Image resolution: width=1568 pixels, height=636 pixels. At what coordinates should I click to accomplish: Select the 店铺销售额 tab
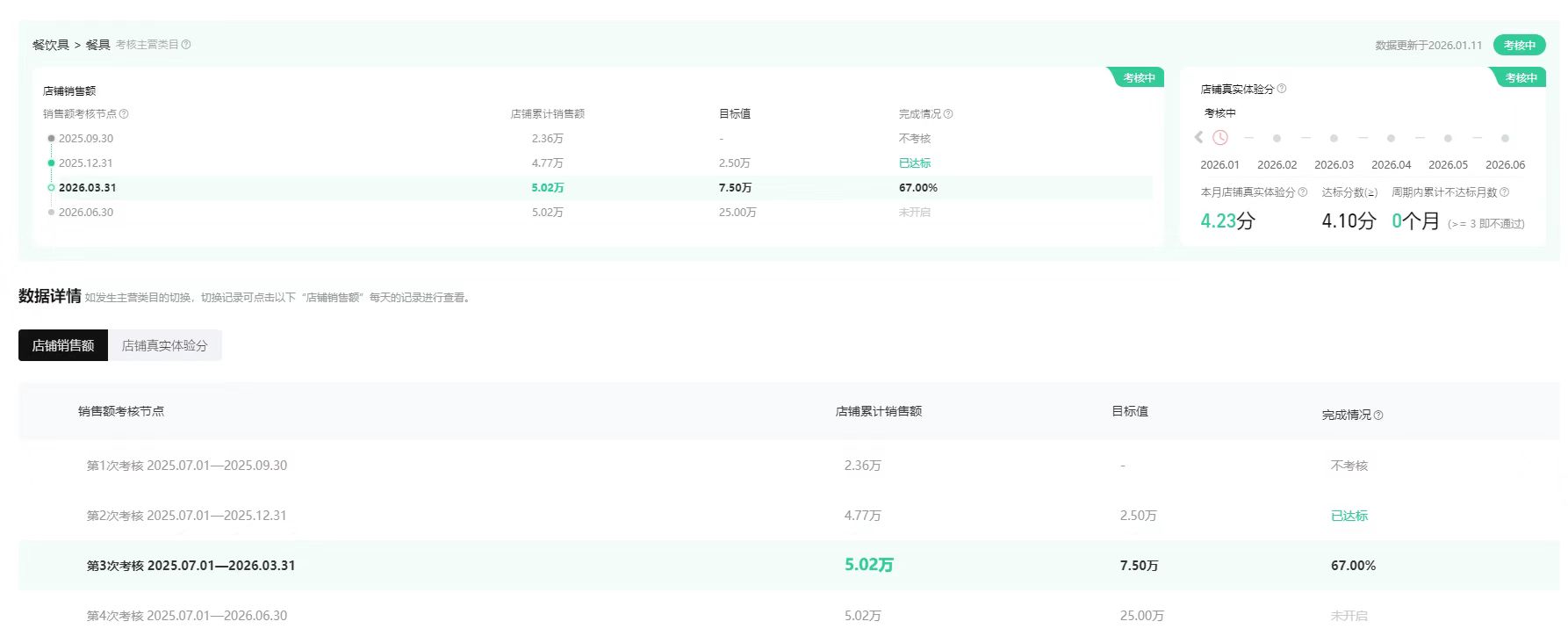coord(63,346)
